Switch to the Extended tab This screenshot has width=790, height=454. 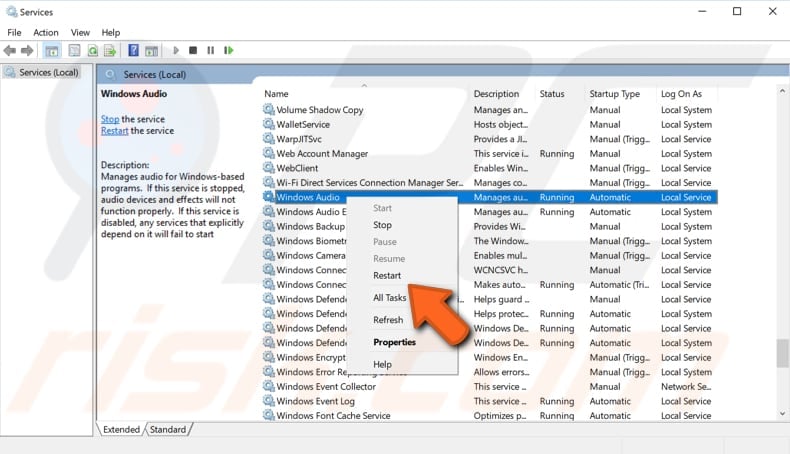tap(121, 429)
